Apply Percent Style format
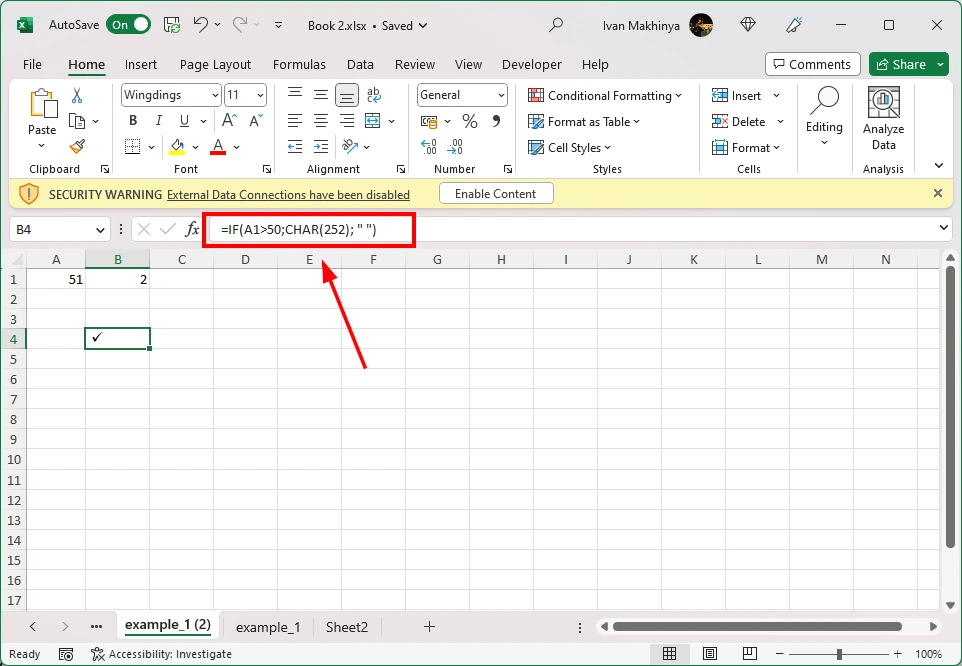This screenshot has height=666, width=962. (x=470, y=121)
